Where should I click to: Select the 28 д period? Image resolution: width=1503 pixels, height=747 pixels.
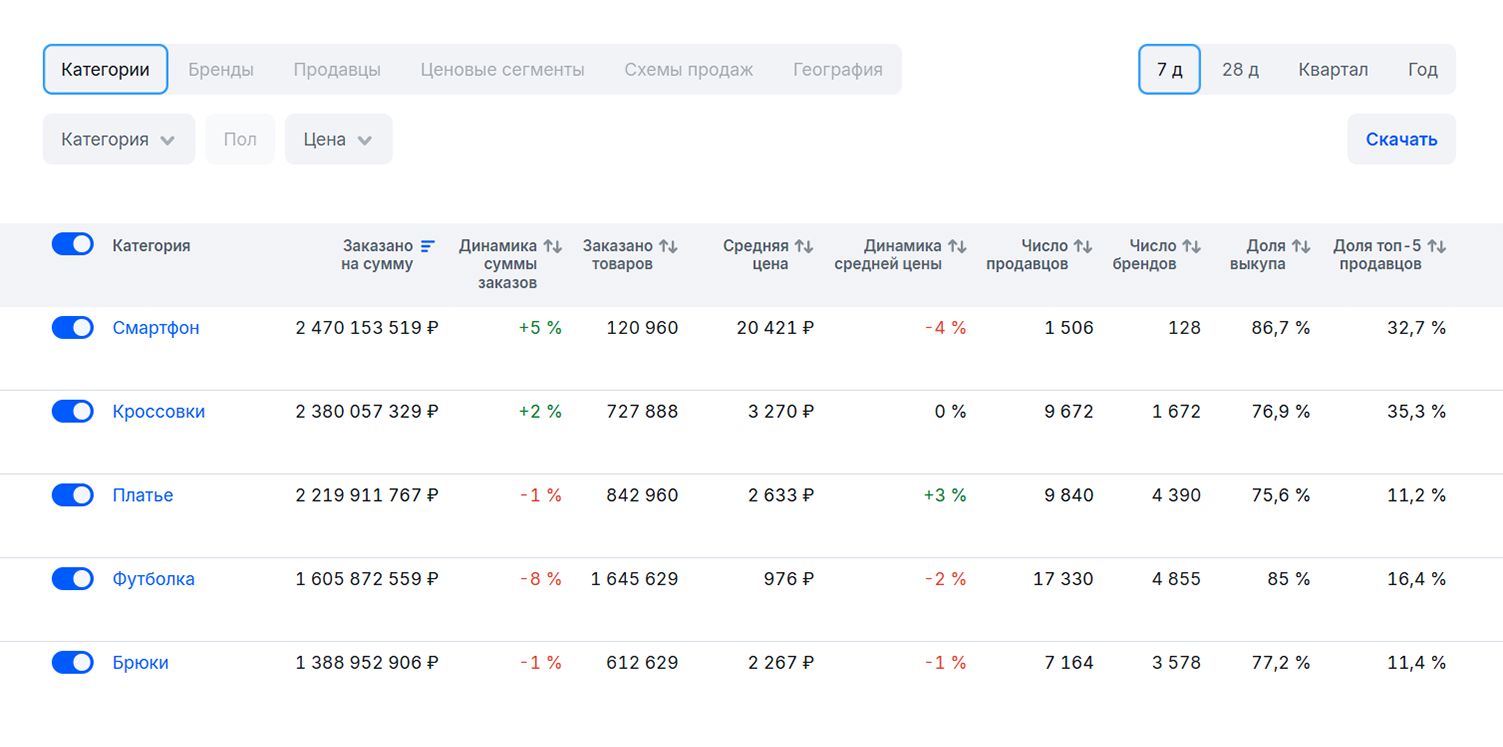[1240, 70]
